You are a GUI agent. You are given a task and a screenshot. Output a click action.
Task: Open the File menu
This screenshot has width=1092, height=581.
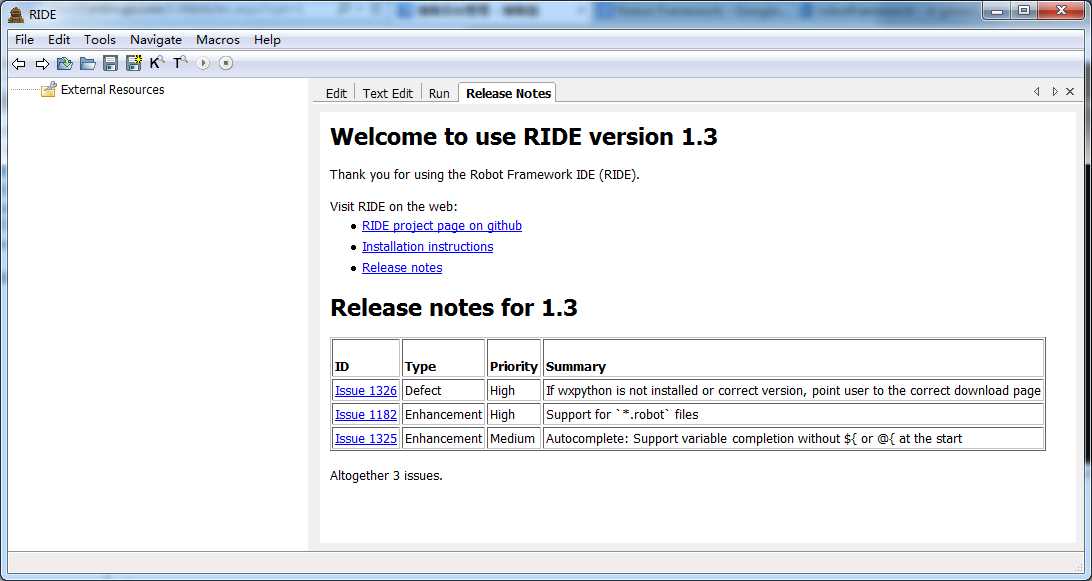point(24,40)
